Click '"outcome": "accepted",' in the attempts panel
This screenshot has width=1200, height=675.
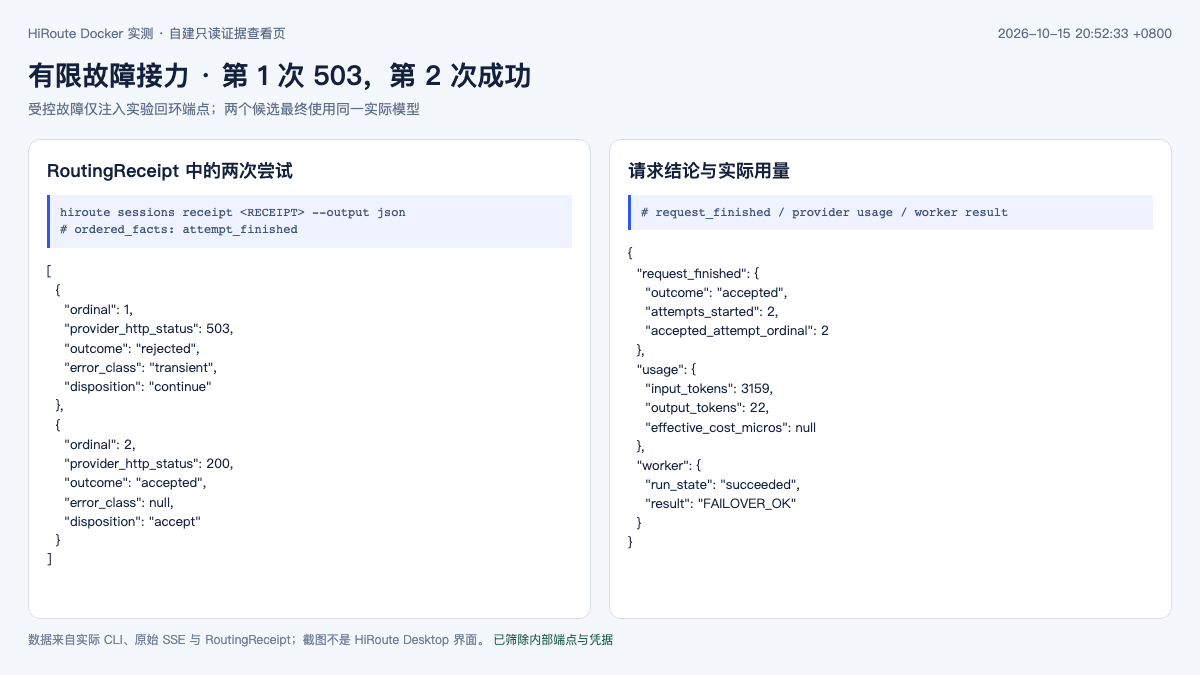pos(135,483)
